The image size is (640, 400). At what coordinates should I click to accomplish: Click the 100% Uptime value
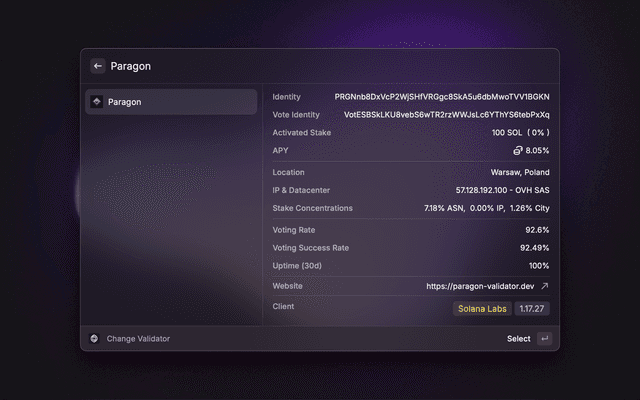pos(539,266)
